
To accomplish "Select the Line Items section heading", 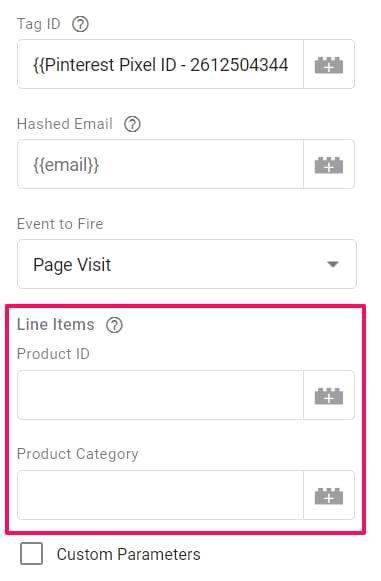I will [56, 325].
